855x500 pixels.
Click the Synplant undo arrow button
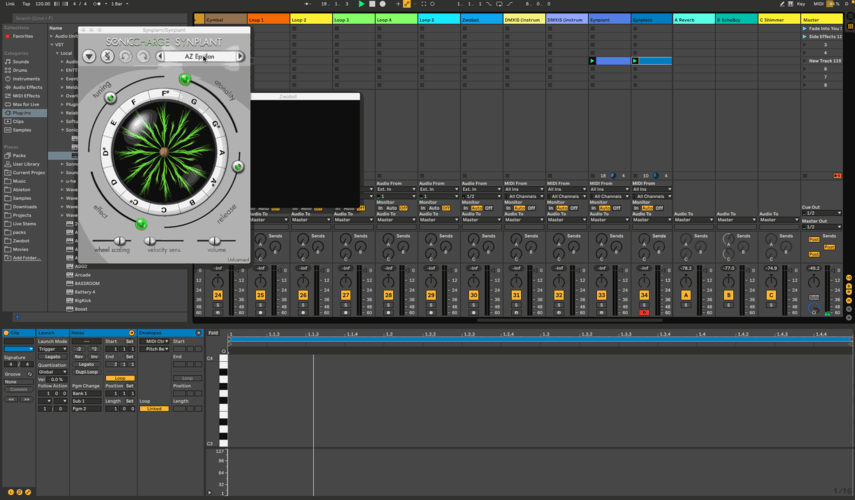(x=125, y=56)
